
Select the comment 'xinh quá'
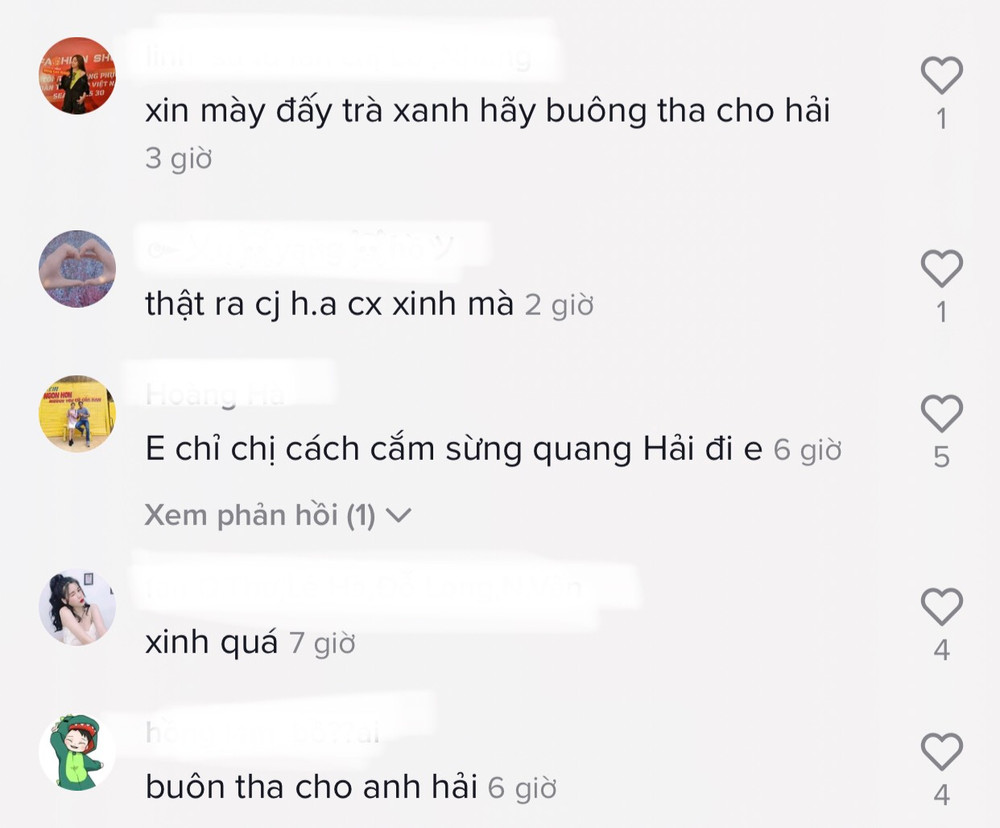(212, 642)
